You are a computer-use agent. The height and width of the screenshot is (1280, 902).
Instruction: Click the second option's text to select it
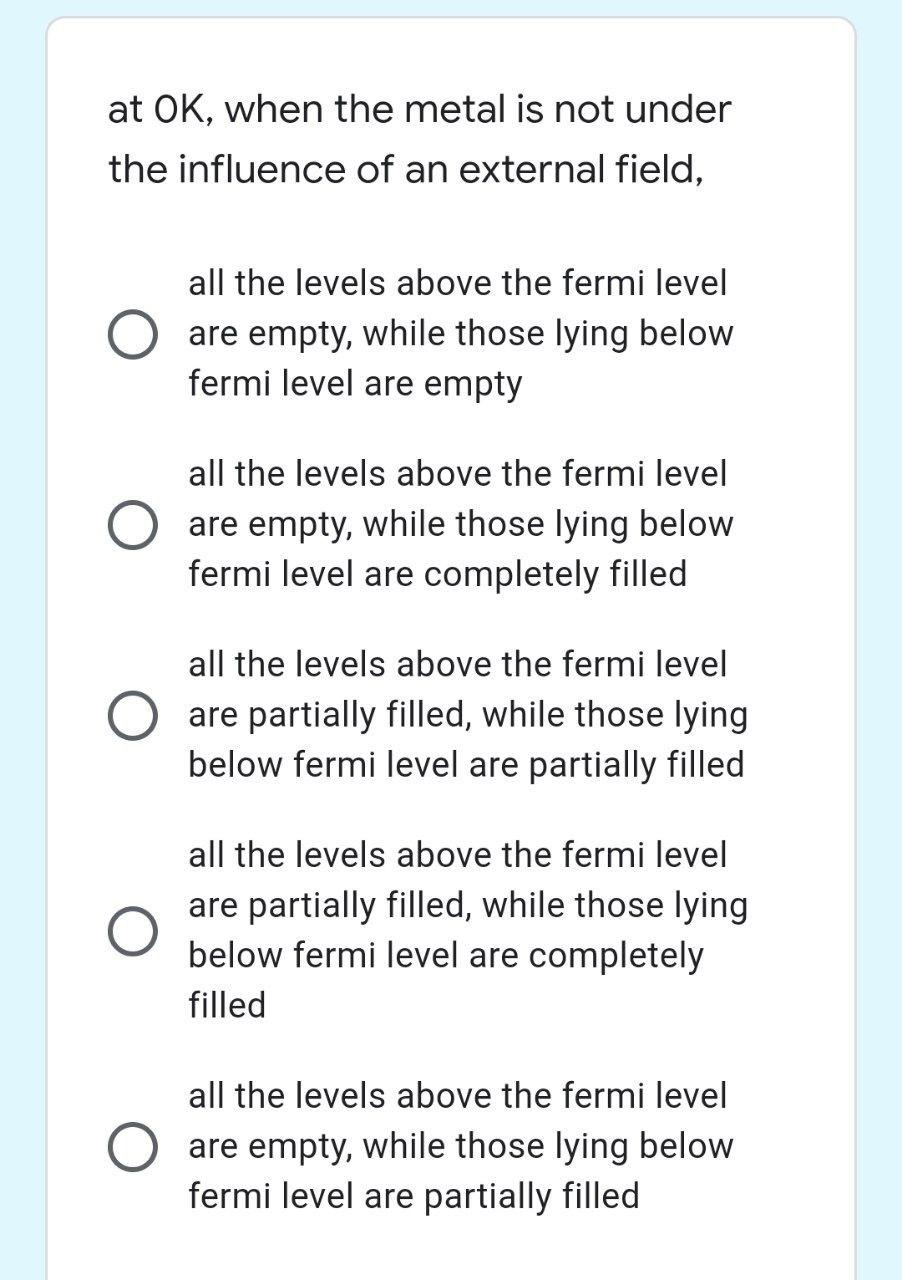click(460, 523)
